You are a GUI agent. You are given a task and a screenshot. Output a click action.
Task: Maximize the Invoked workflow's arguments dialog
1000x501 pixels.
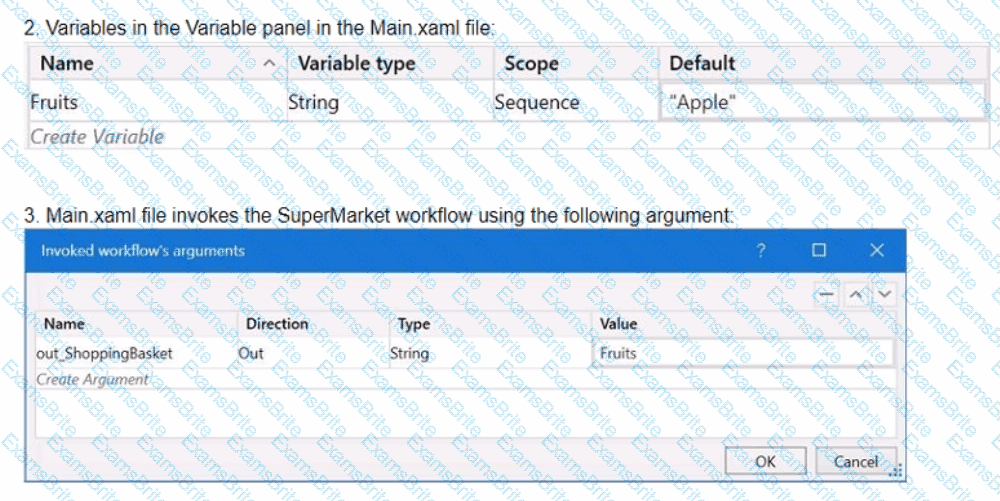click(819, 250)
